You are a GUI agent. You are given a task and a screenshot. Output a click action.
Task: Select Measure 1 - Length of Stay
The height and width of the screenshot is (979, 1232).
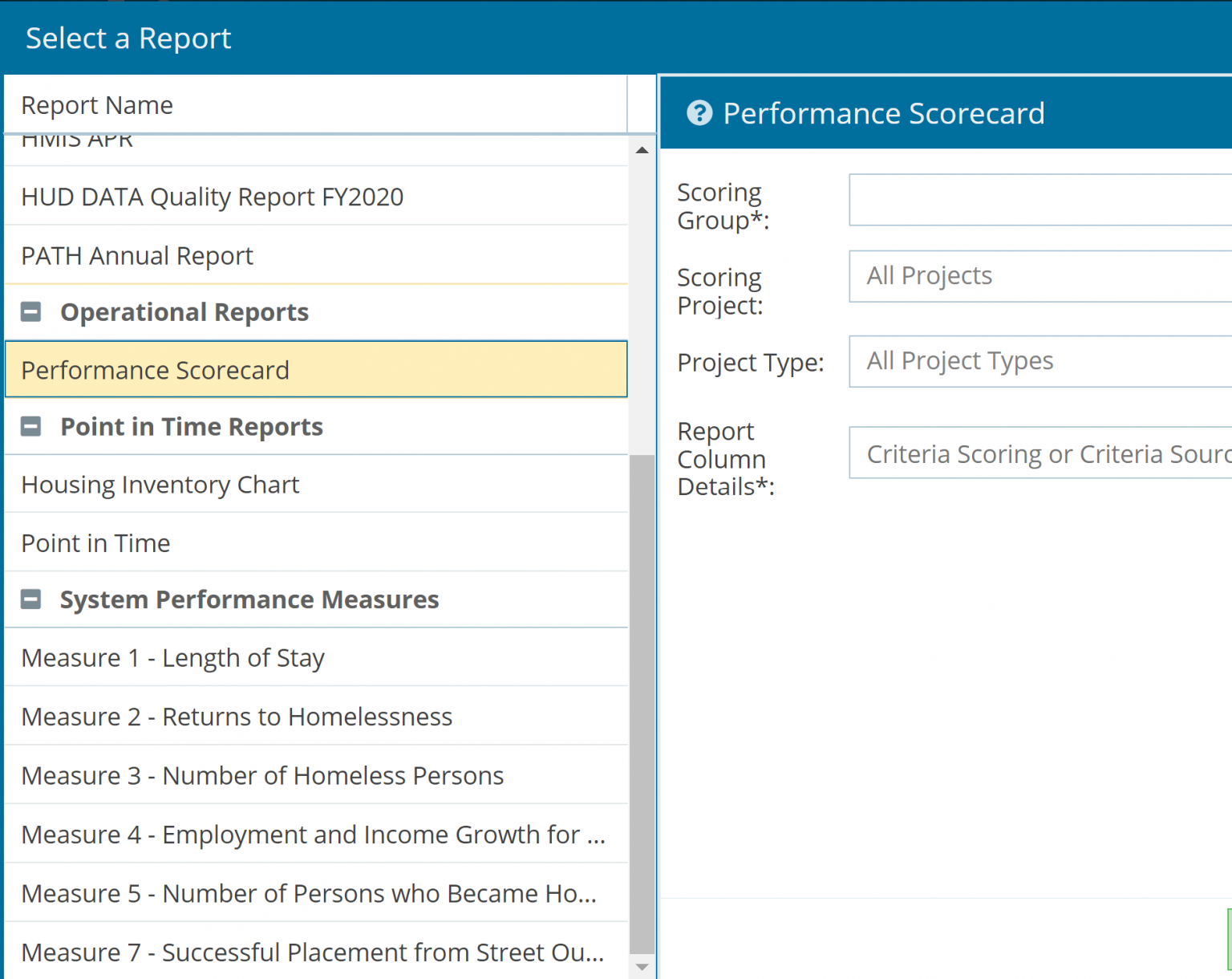pyautogui.click(x=173, y=657)
